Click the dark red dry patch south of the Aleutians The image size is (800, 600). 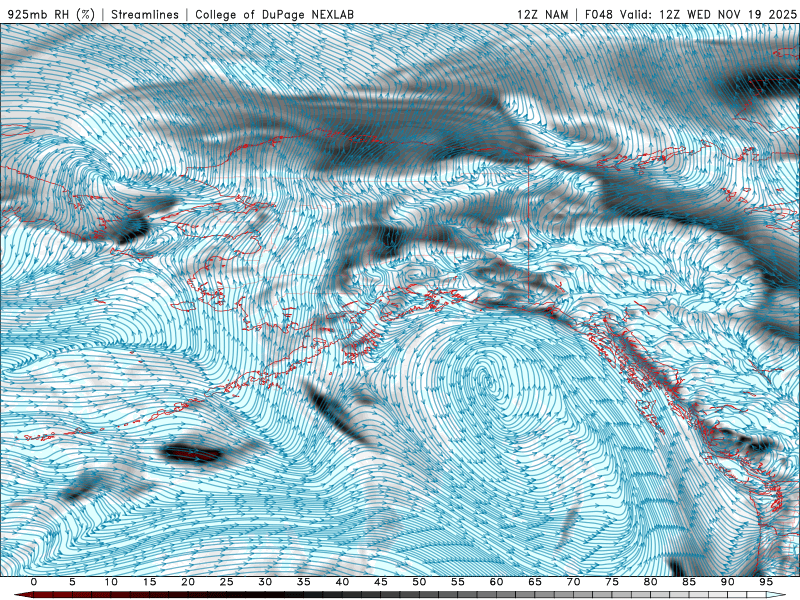[x=192, y=453]
